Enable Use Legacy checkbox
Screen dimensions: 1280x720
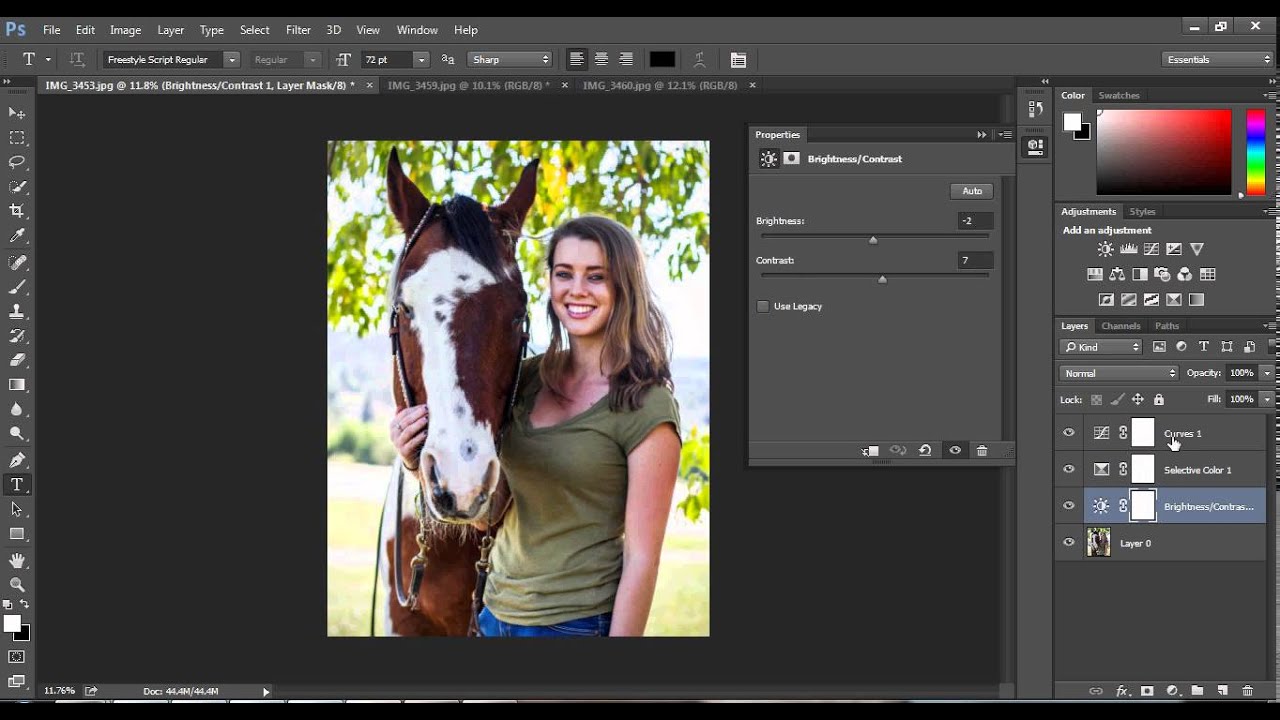pos(763,306)
